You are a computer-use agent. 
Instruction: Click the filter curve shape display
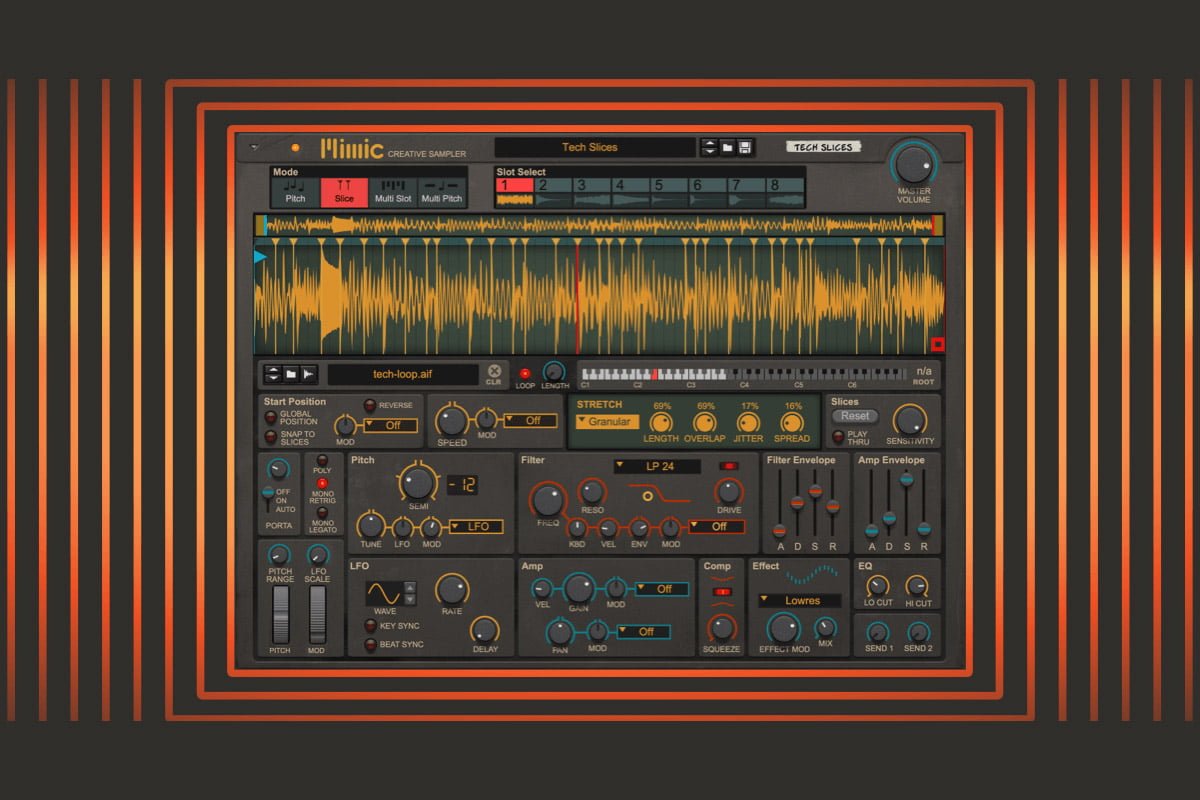tap(660, 496)
